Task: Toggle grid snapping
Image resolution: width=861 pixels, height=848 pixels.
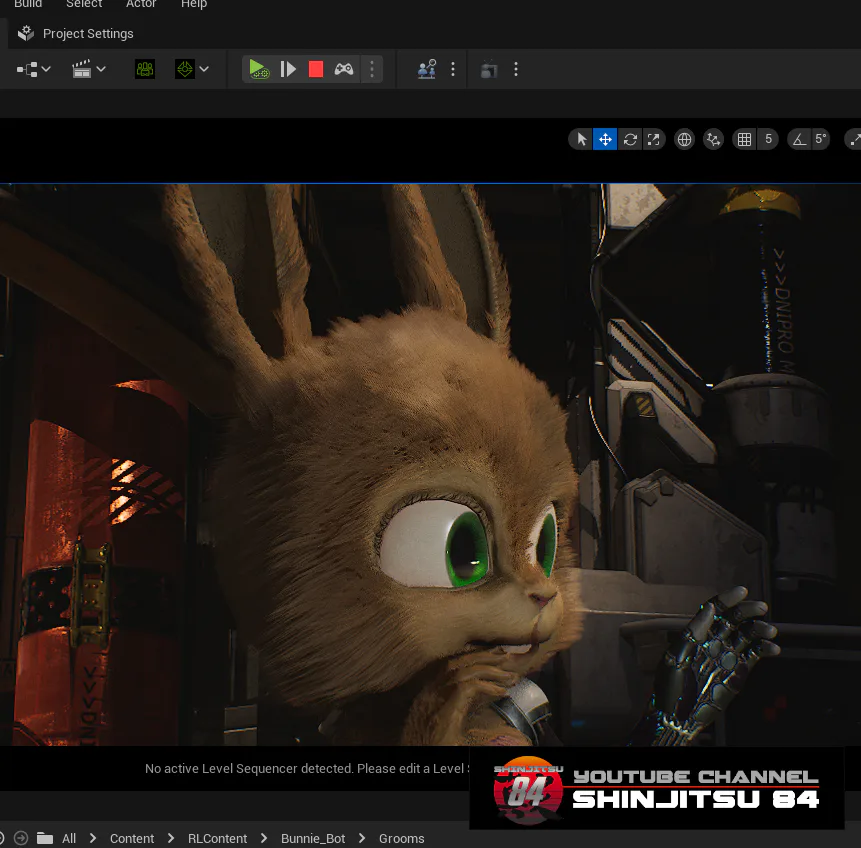Action: coord(745,140)
